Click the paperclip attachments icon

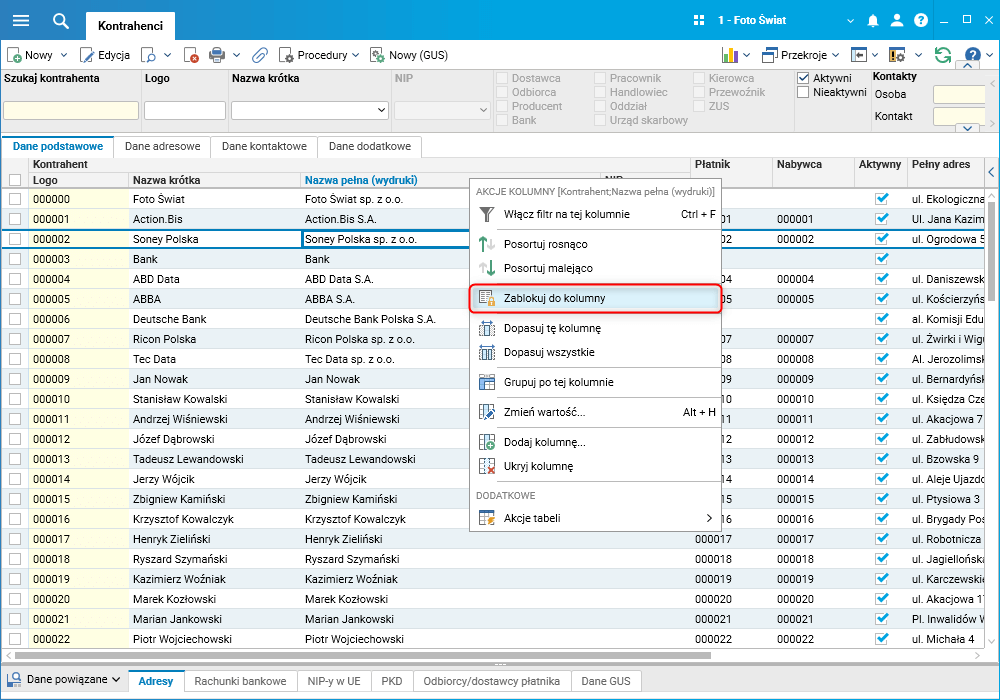(259, 55)
